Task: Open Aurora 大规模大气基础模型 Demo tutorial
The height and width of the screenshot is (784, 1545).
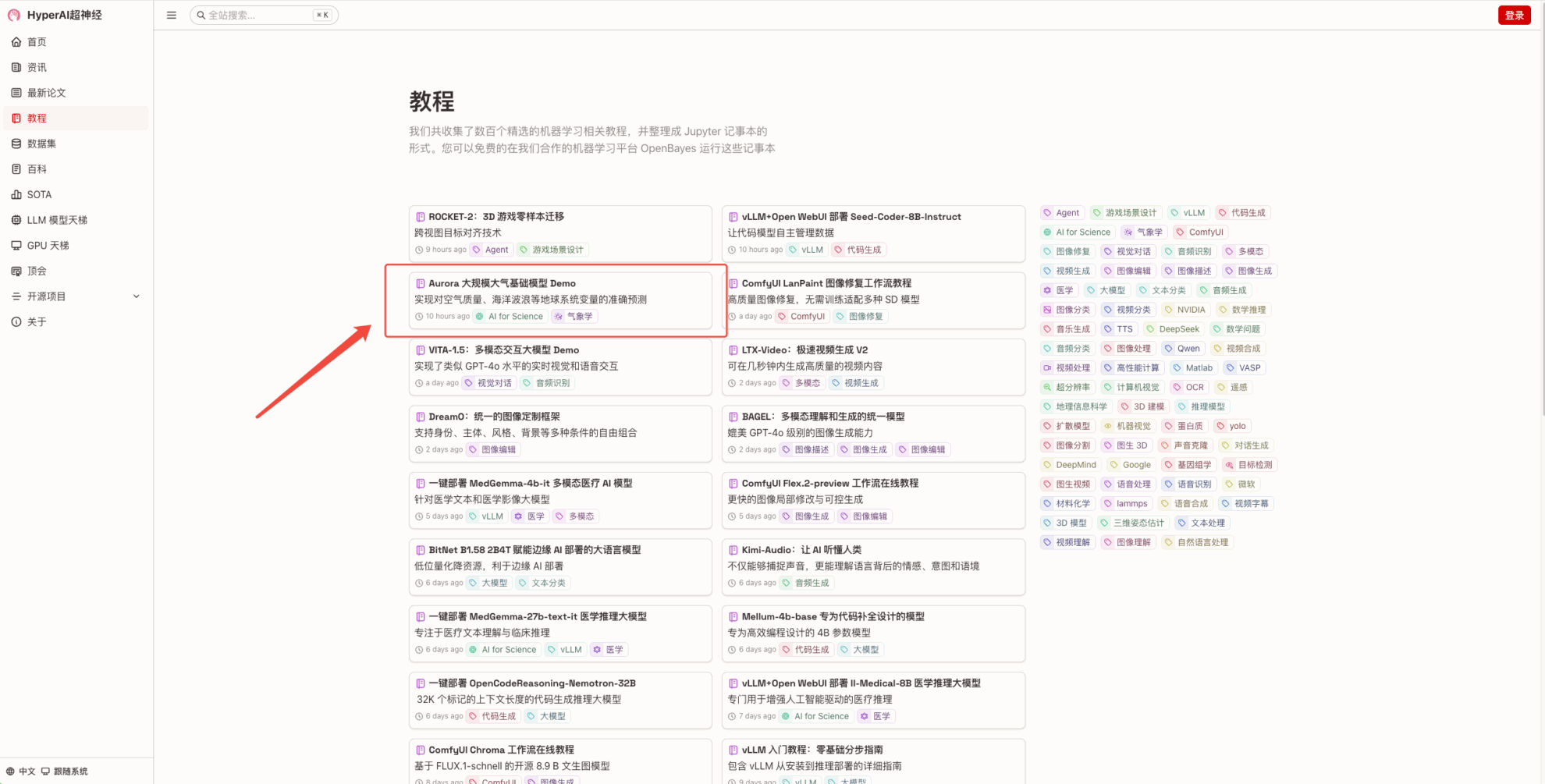Action: pyautogui.click(x=502, y=283)
